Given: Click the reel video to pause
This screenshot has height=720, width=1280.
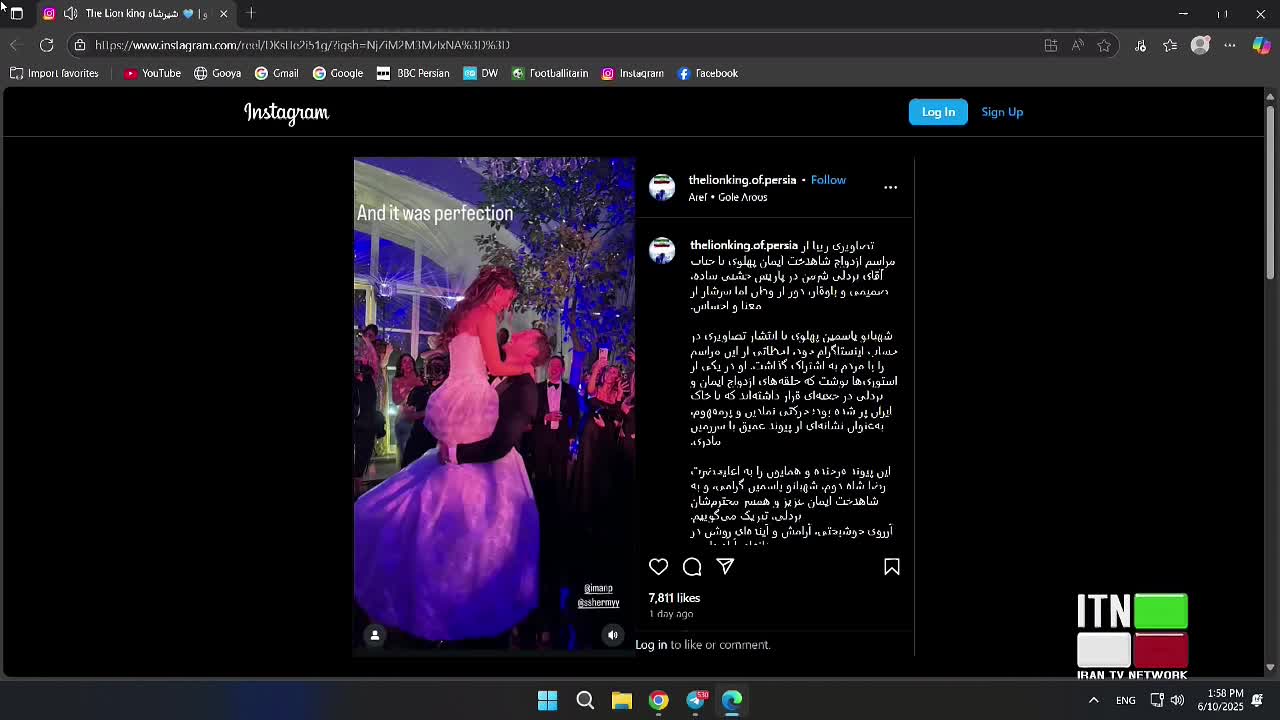Looking at the screenshot, I should click(494, 405).
